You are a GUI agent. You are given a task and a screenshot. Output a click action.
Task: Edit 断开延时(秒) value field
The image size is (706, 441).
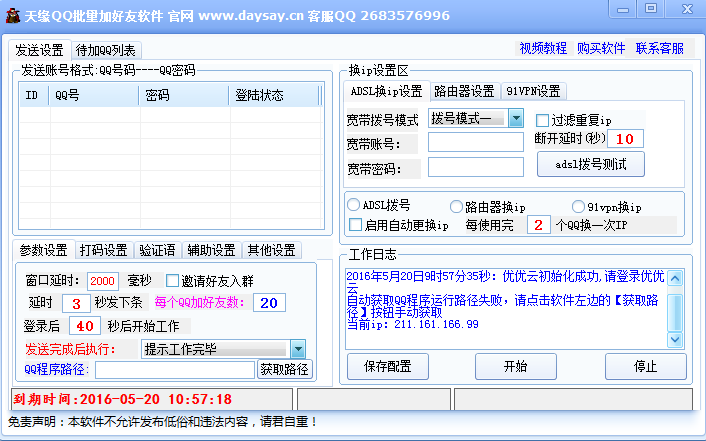click(x=625, y=139)
